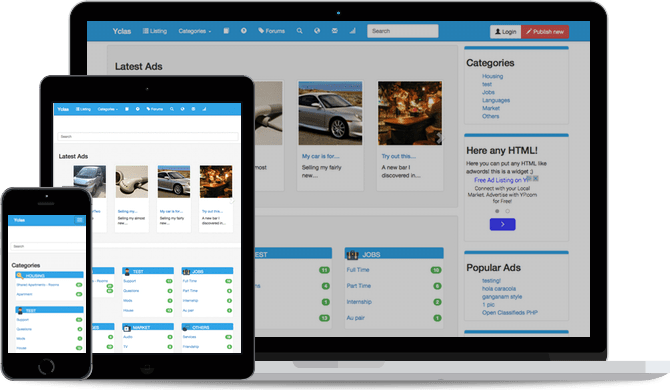Click the Login button
The width and height of the screenshot is (670, 390).
pyautogui.click(x=505, y=32)
